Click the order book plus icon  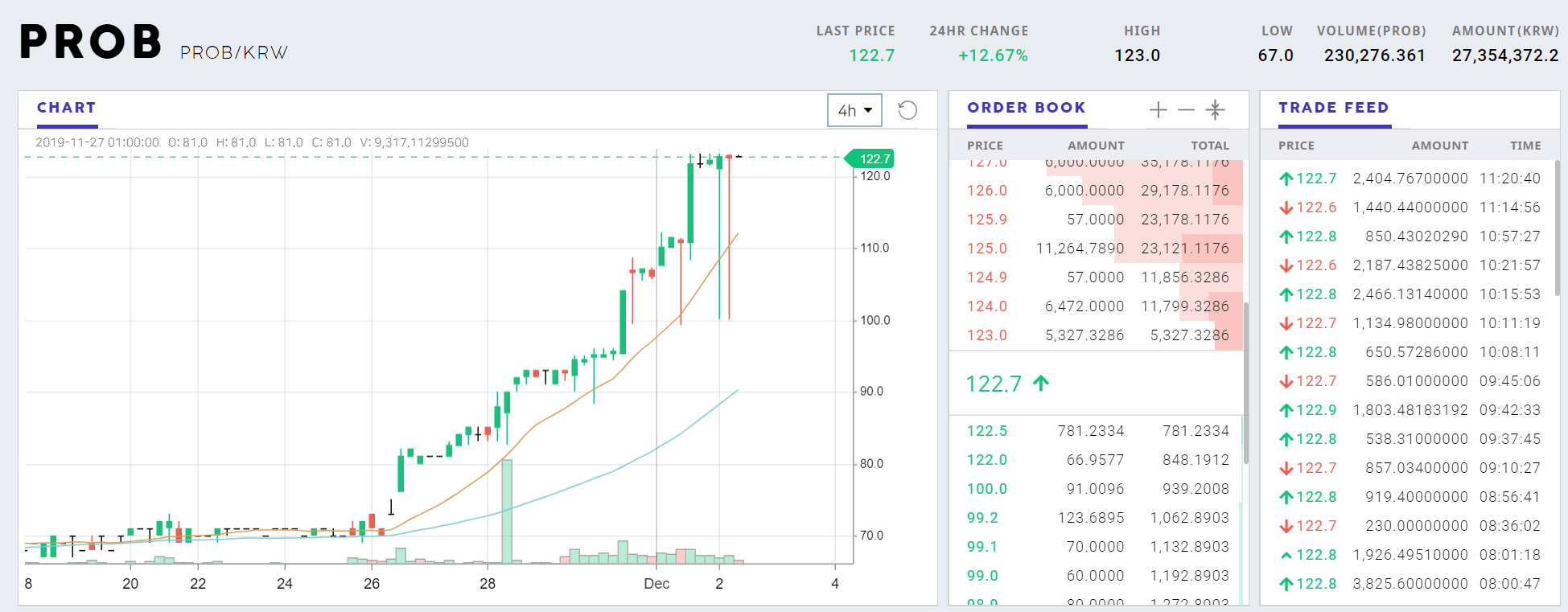pyautogui.click(x=1158, y=110)
